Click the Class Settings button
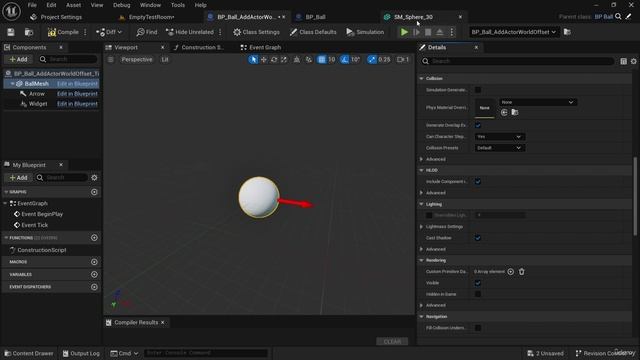Viewport: 640px width, 360px height. pos(256,32)
